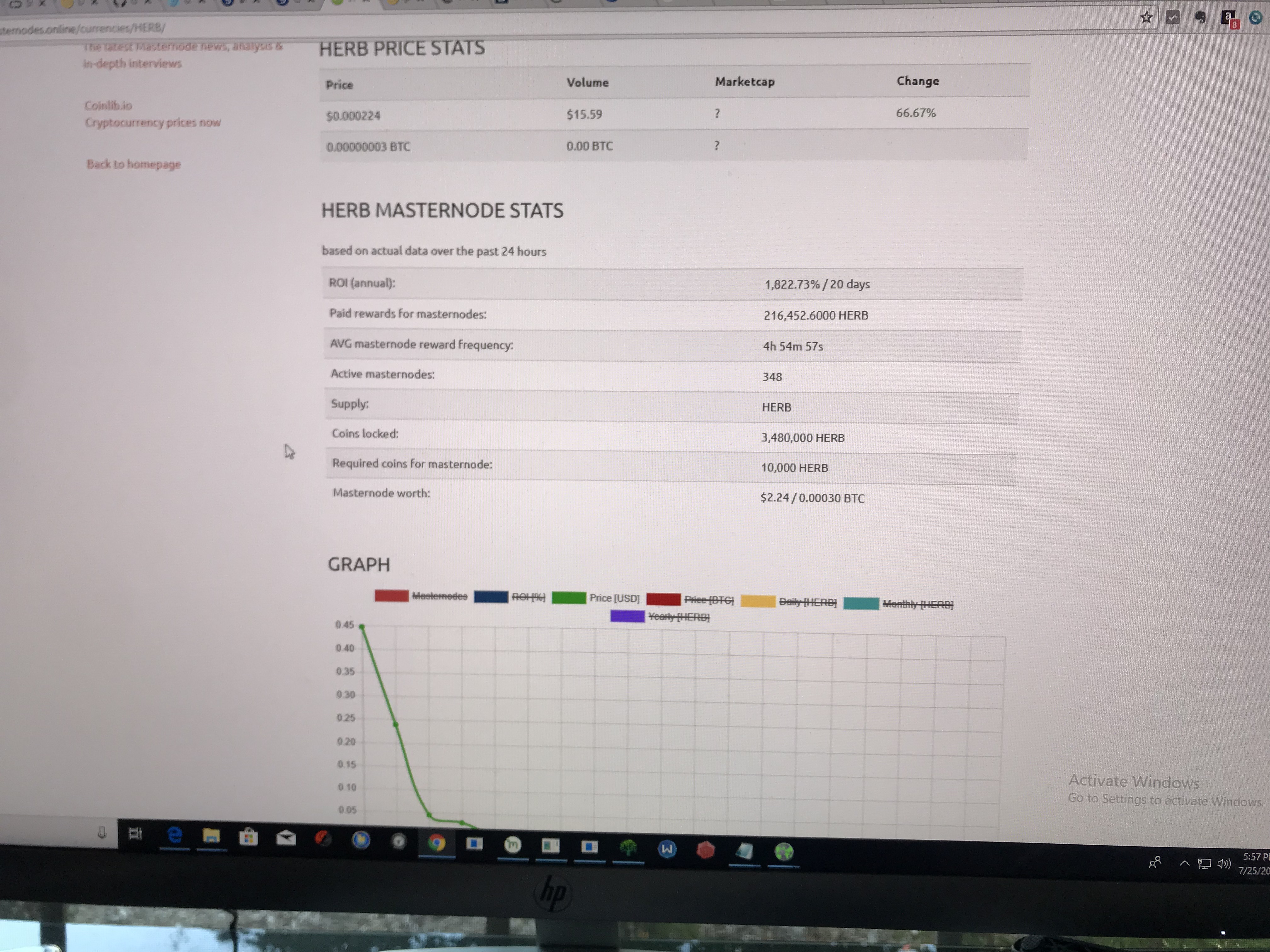
Task: Enable the ROI [%] graph series
Action: point(528,597)
